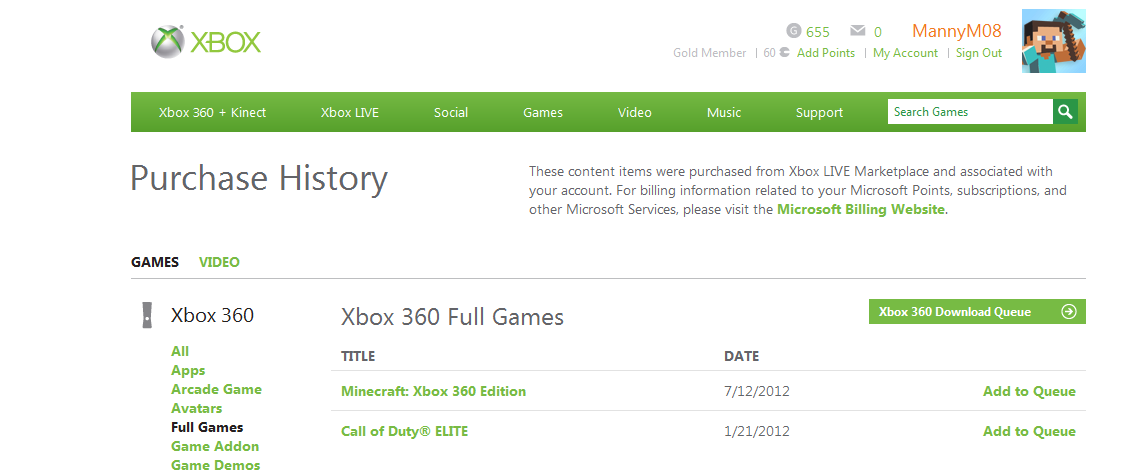Click the Microsoft Billing Website link
The width and height of the screenshot is (1130, 476).
tap(860, 210)
